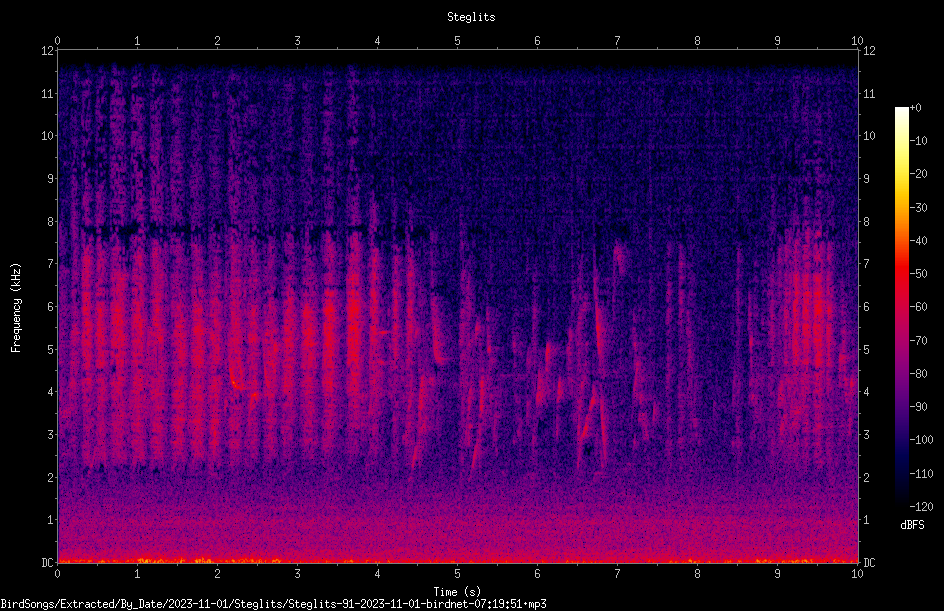Click the -20 mark on dBFS color scale
The image size is (944, 611).
coord(919,173)
